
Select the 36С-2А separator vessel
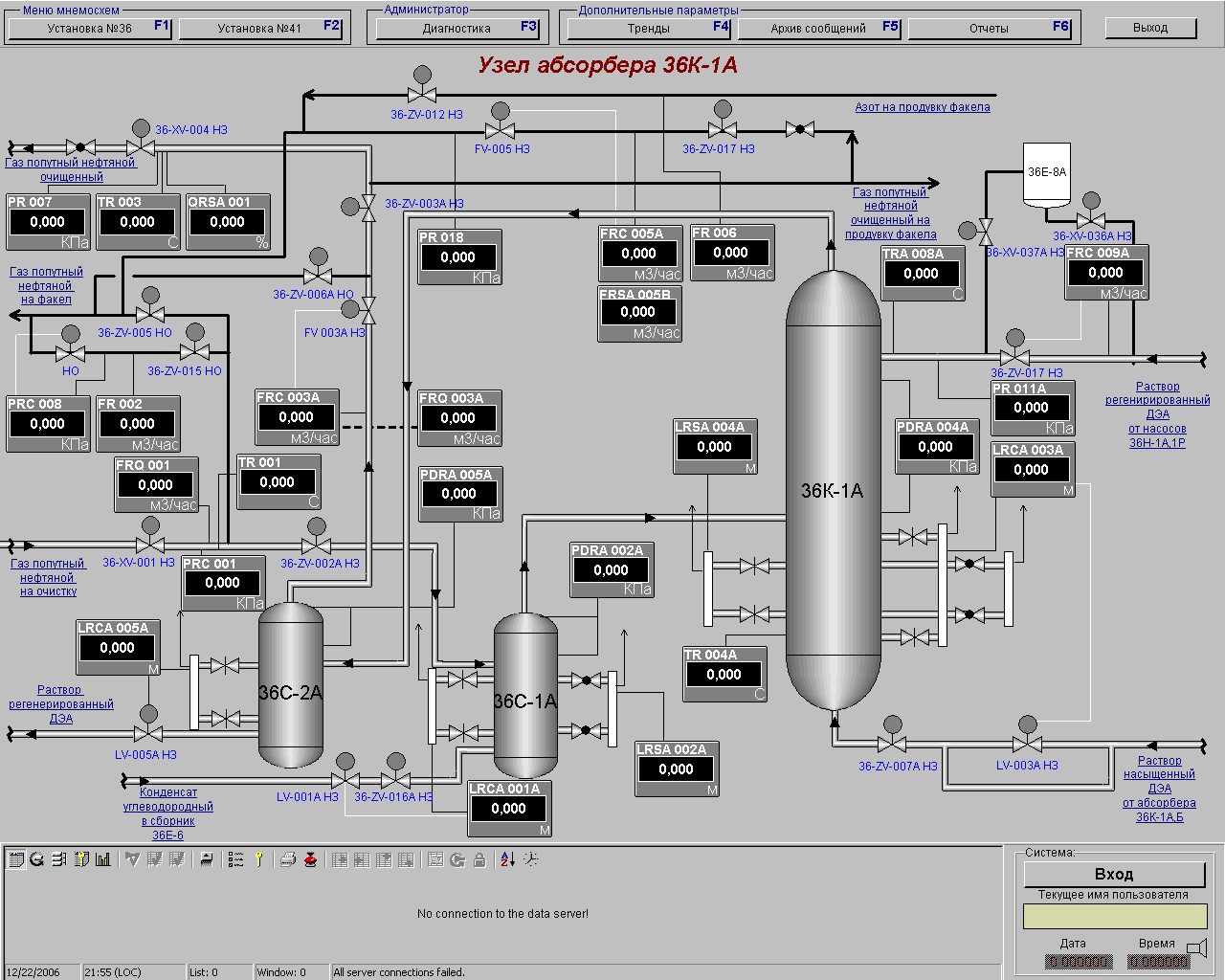coord(291,685)
